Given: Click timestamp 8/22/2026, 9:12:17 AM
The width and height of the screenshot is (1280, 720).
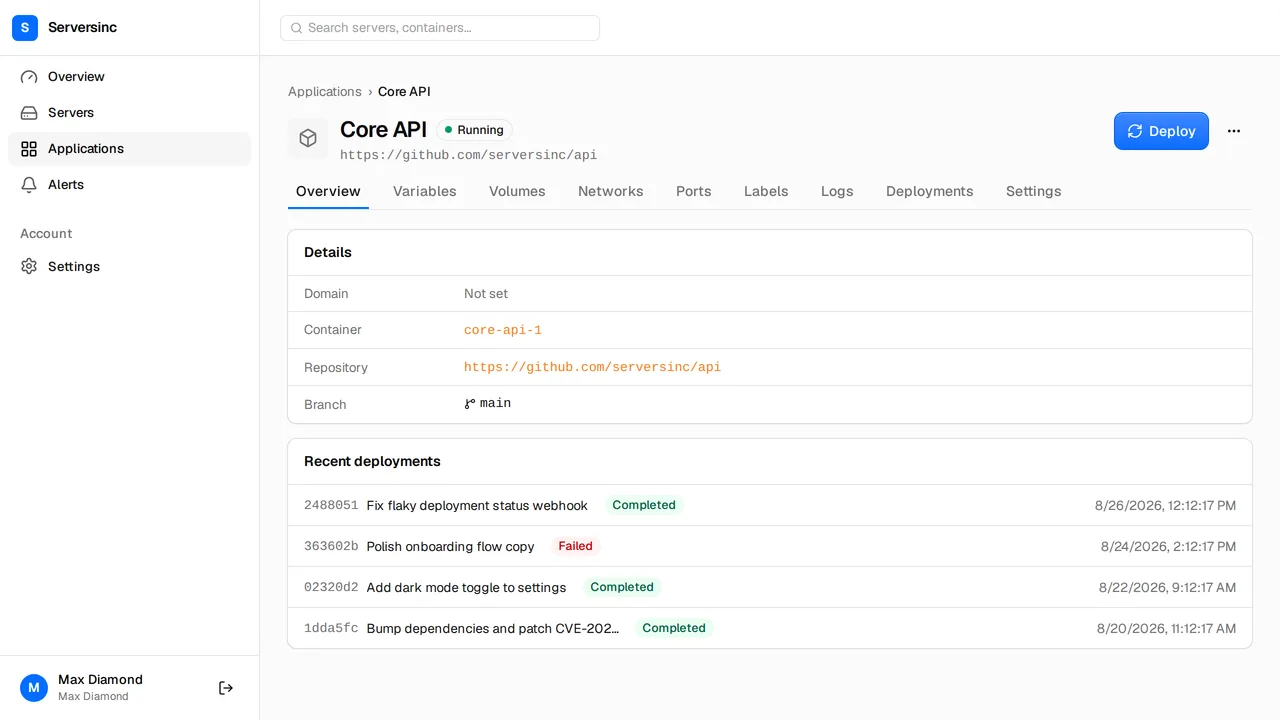Looking at the screenshot, I should tap(1167, 588).
